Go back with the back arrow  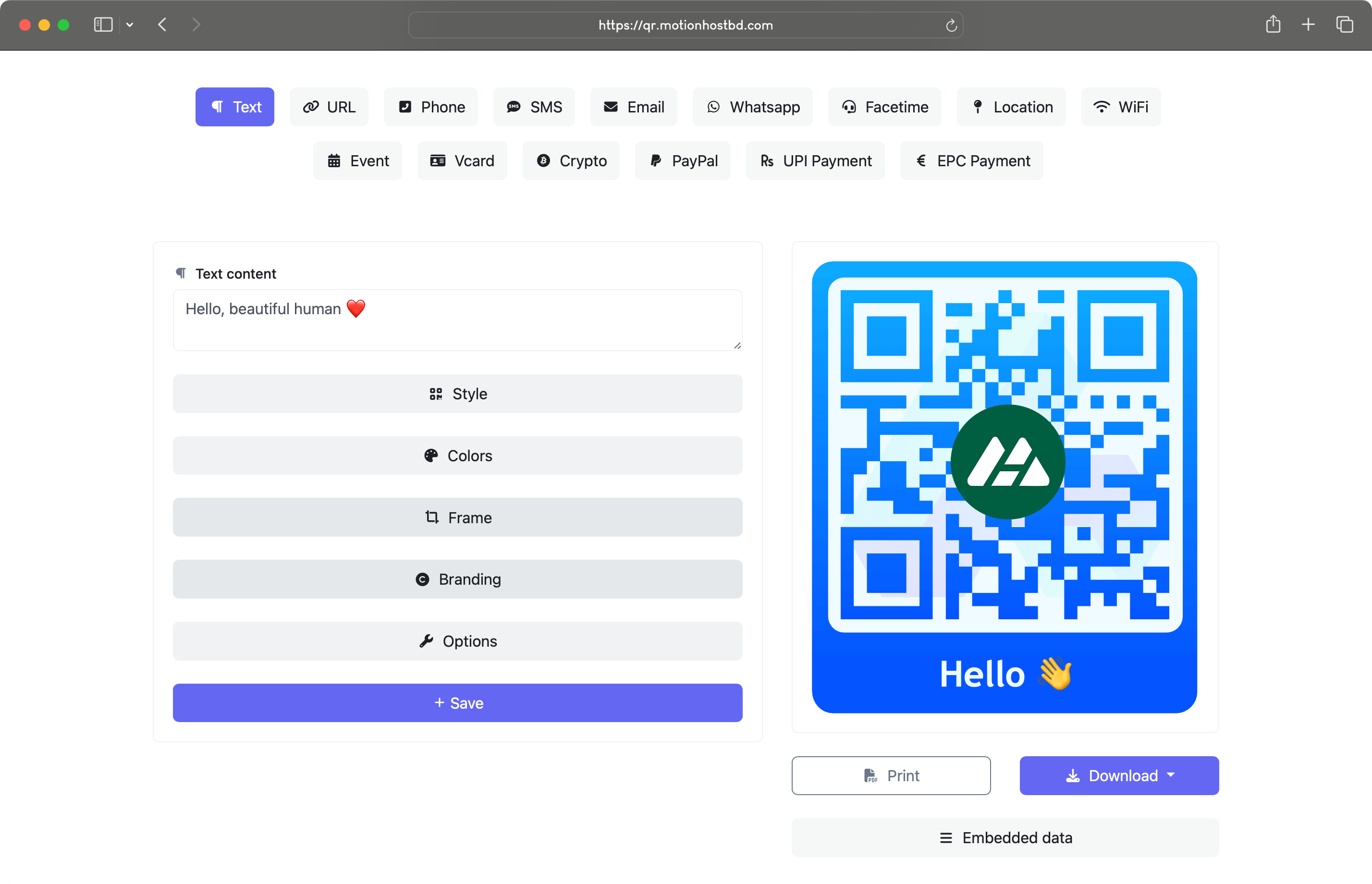tap(162, 25)
